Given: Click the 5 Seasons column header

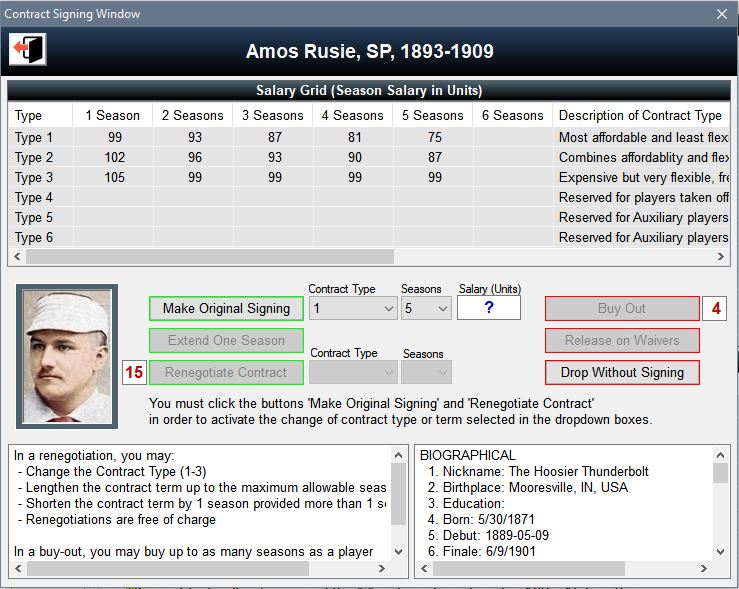Looking at the screenshot, I should tap(432, 116).
